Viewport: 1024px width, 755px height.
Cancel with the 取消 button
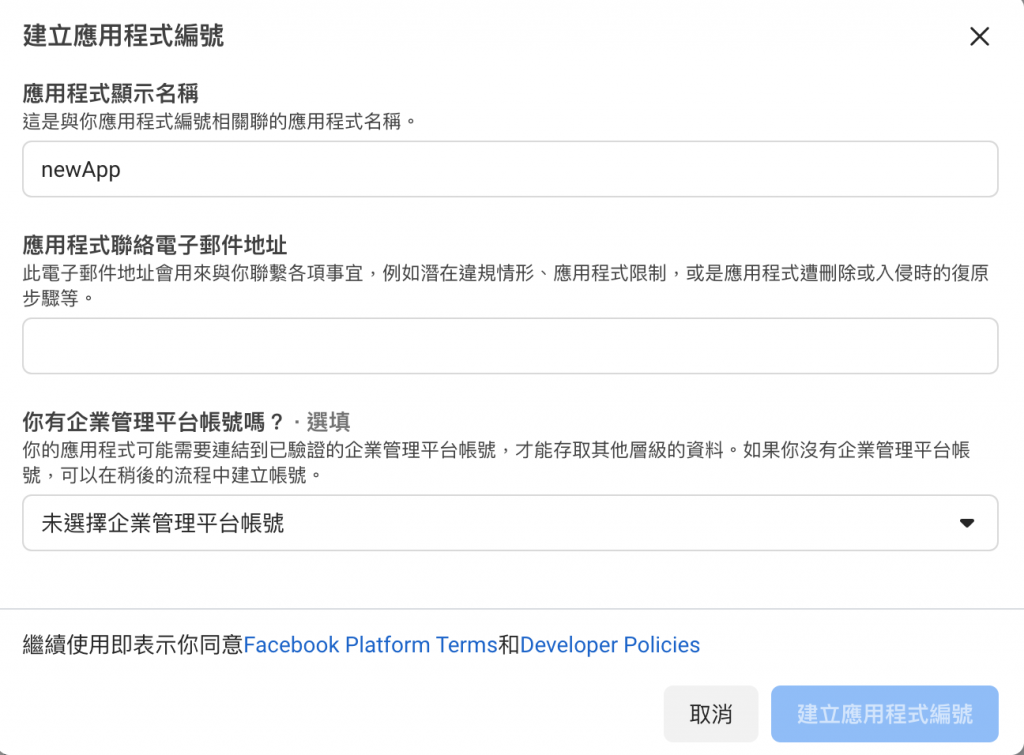[x=711, y=714]
